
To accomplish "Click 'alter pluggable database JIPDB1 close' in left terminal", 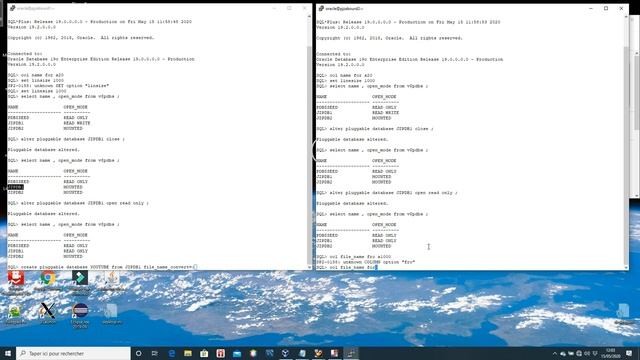I will tap(66, 139).
